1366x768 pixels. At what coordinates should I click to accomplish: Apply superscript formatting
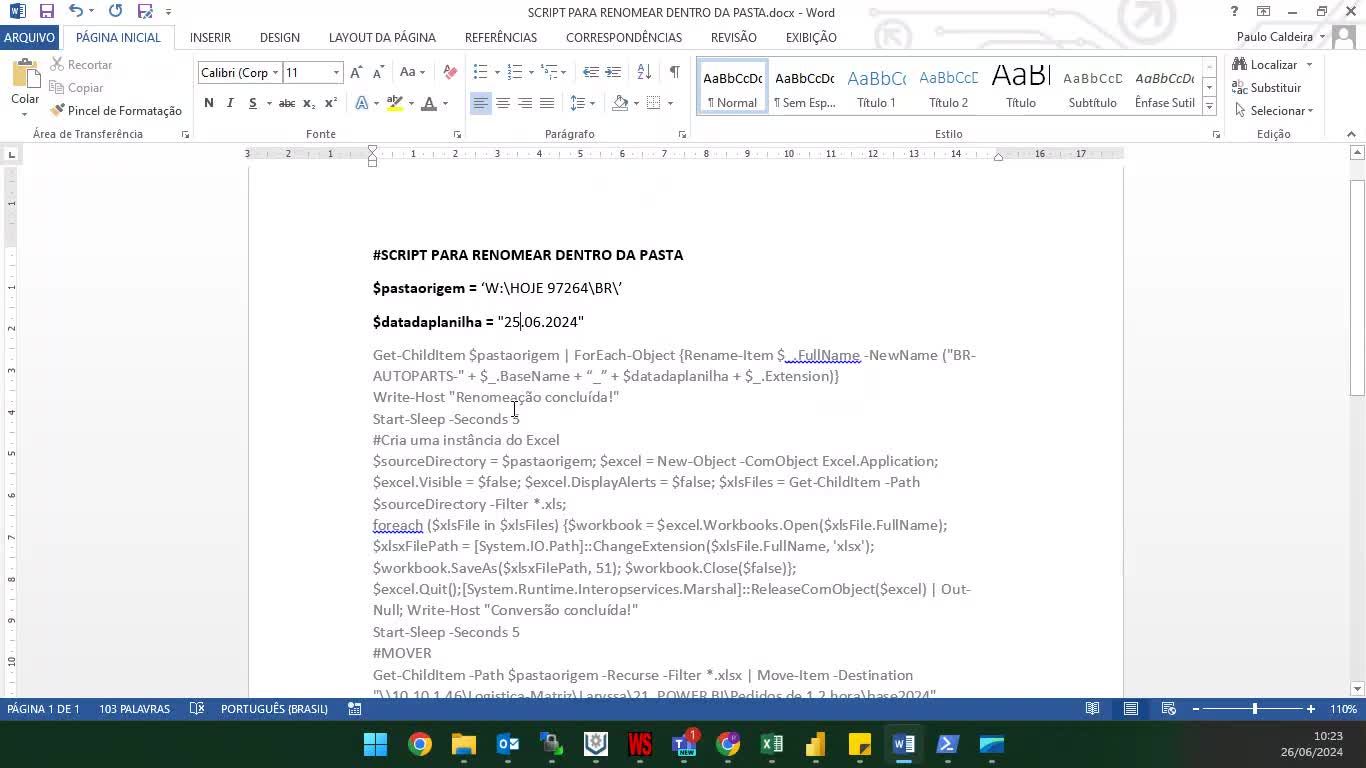[x=331, y=103]
